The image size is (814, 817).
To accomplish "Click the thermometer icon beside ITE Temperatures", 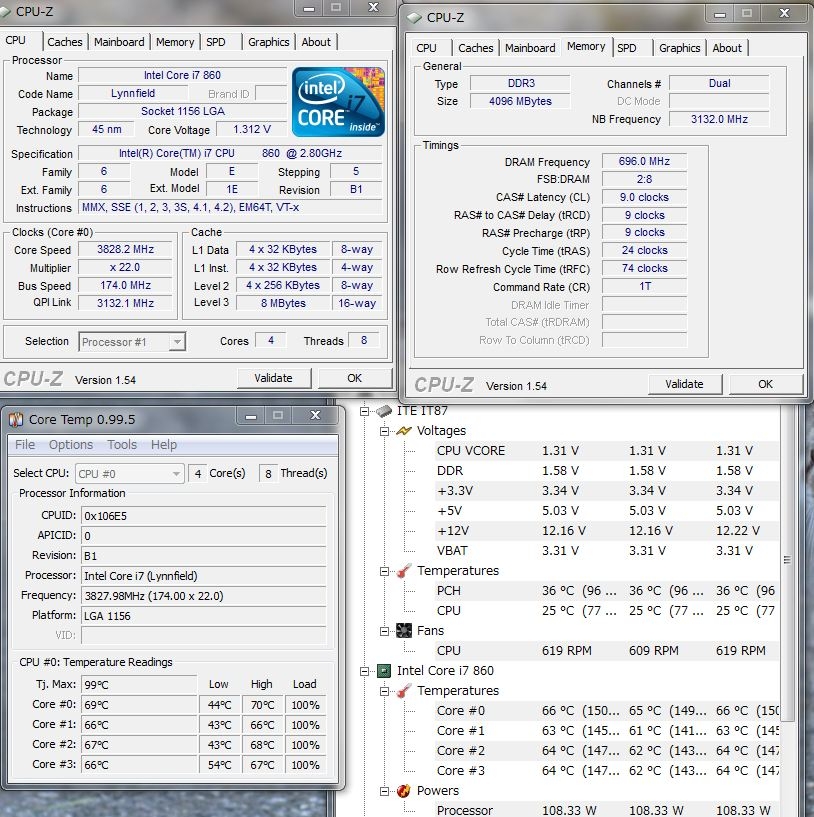I will pyautogui.click(x=404, y=571).
